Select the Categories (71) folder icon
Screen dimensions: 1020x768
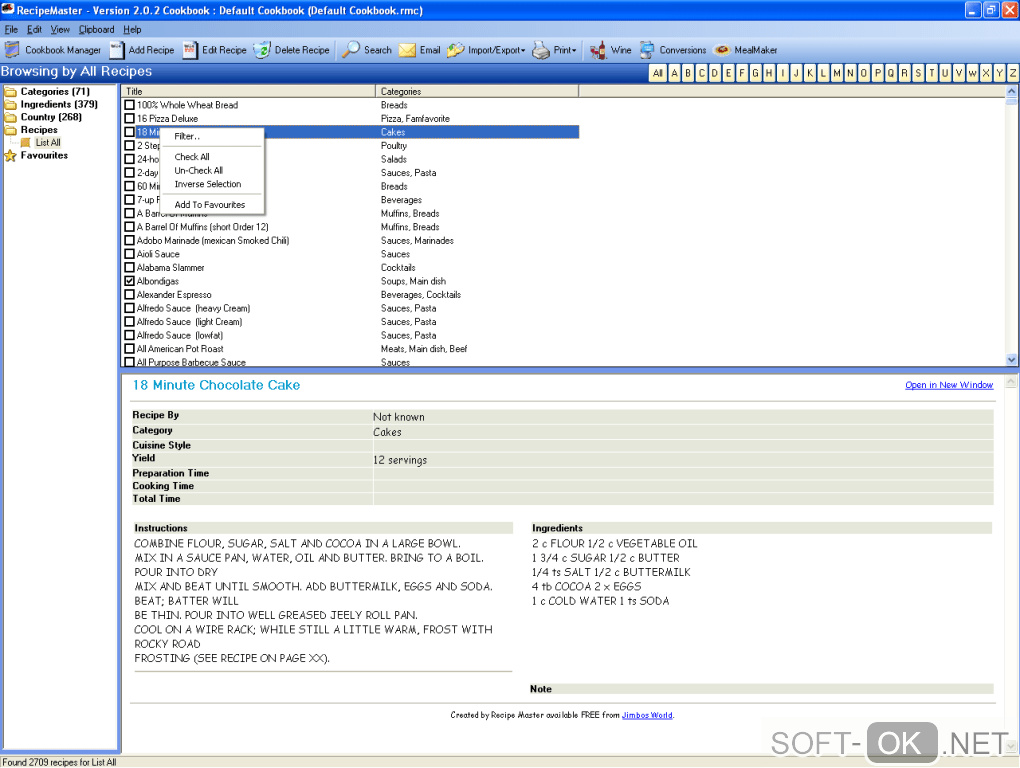coord(10,92)
